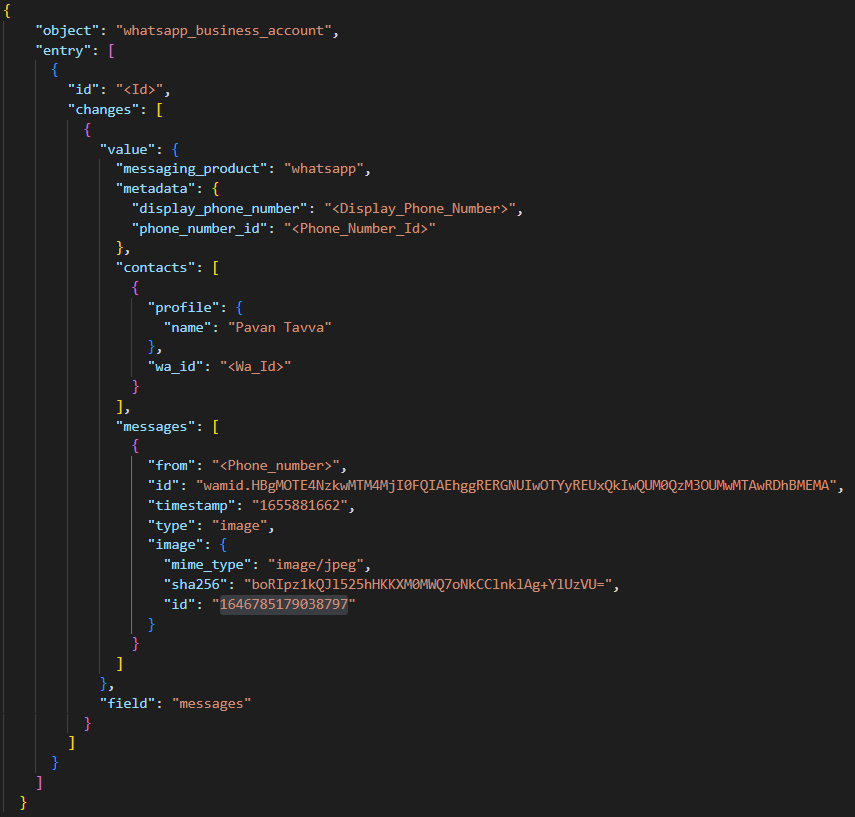Click the "metadata" key

tap(155, 189)
